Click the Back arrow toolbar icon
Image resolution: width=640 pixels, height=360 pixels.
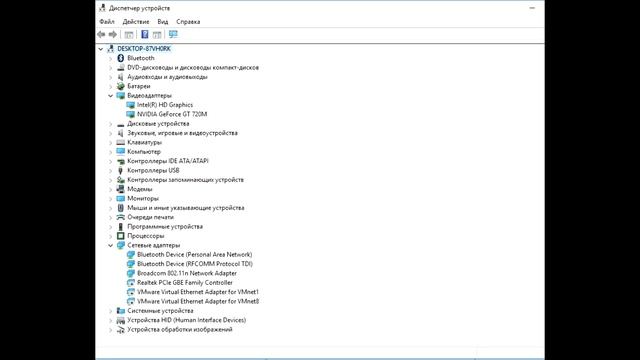pos(101,35)
